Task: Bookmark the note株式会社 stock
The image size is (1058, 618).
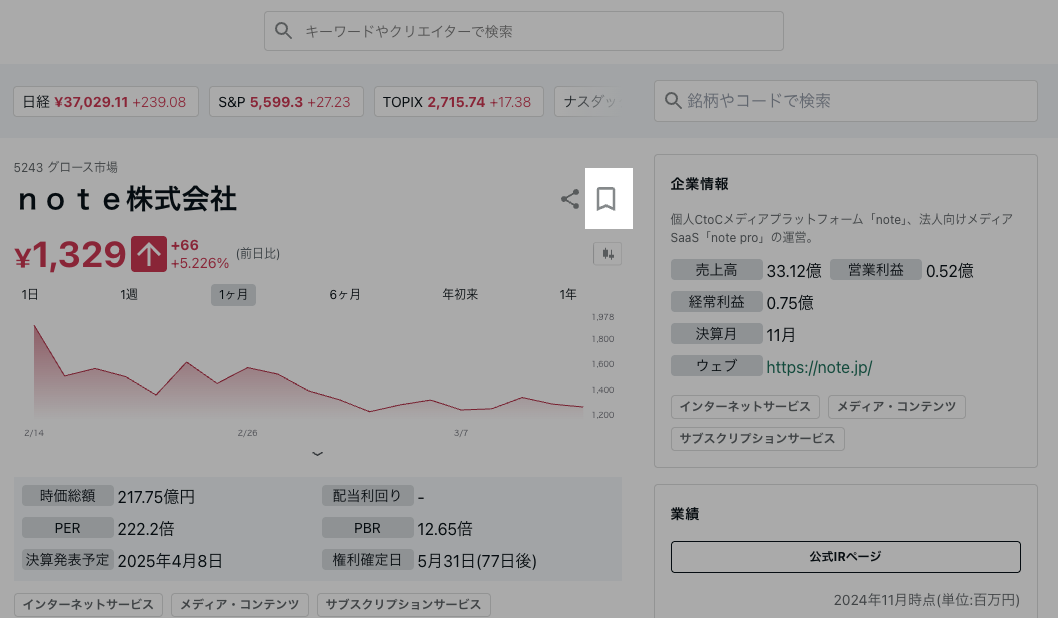Action: coord(605,199)
